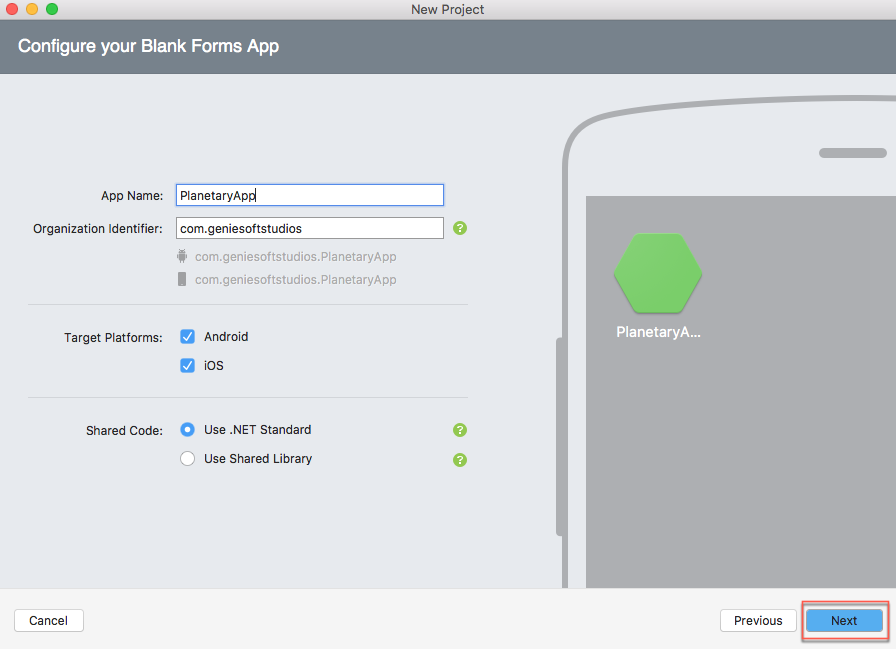The image size is (896, 649).
Task: Click the Android identifier com.geniesoftstudios.PlanetaryApp
Action: coord(295,257)
